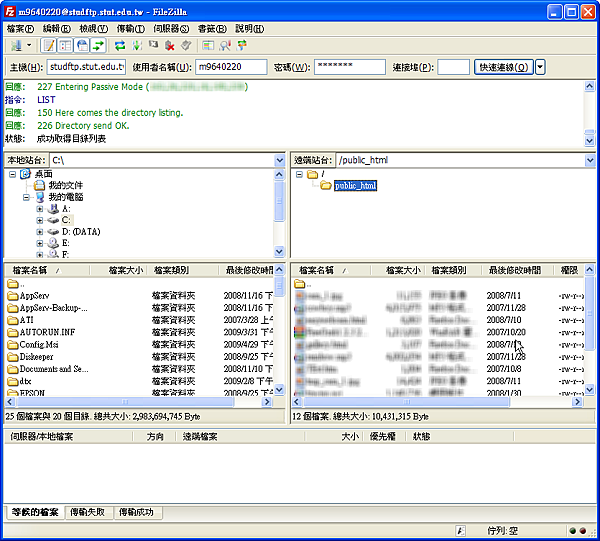This screenshot has height=541, width=600.
Task: Start processing the transfer queue icon
Action: (x=137, y=46)
